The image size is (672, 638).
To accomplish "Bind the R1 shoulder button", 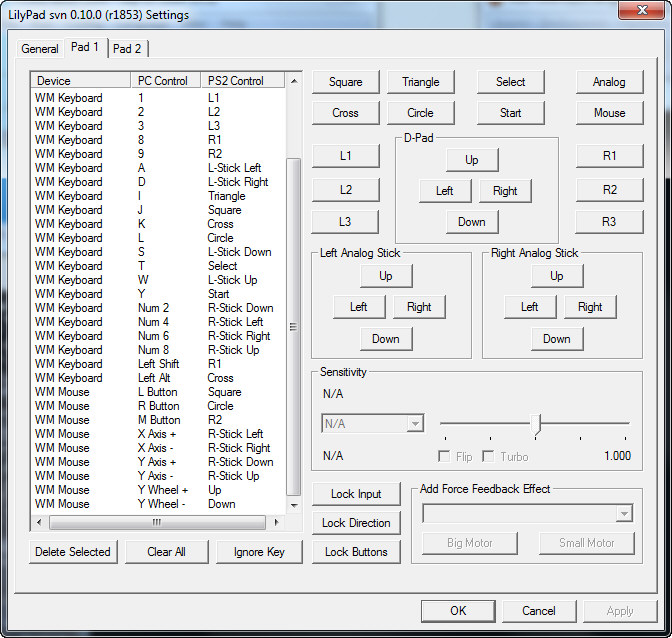I will point(609,156).
